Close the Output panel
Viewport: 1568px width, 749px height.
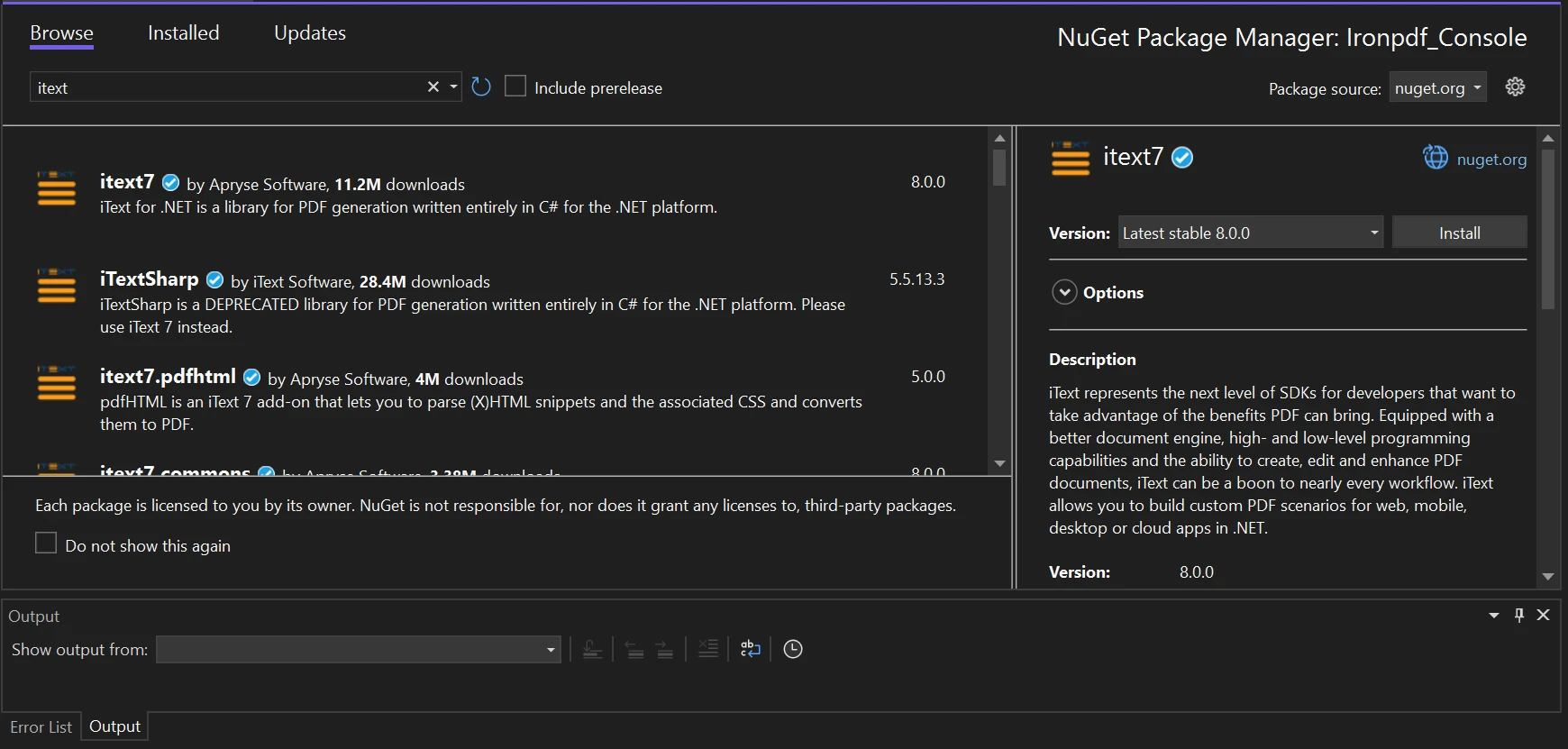tap(1543, 615)
